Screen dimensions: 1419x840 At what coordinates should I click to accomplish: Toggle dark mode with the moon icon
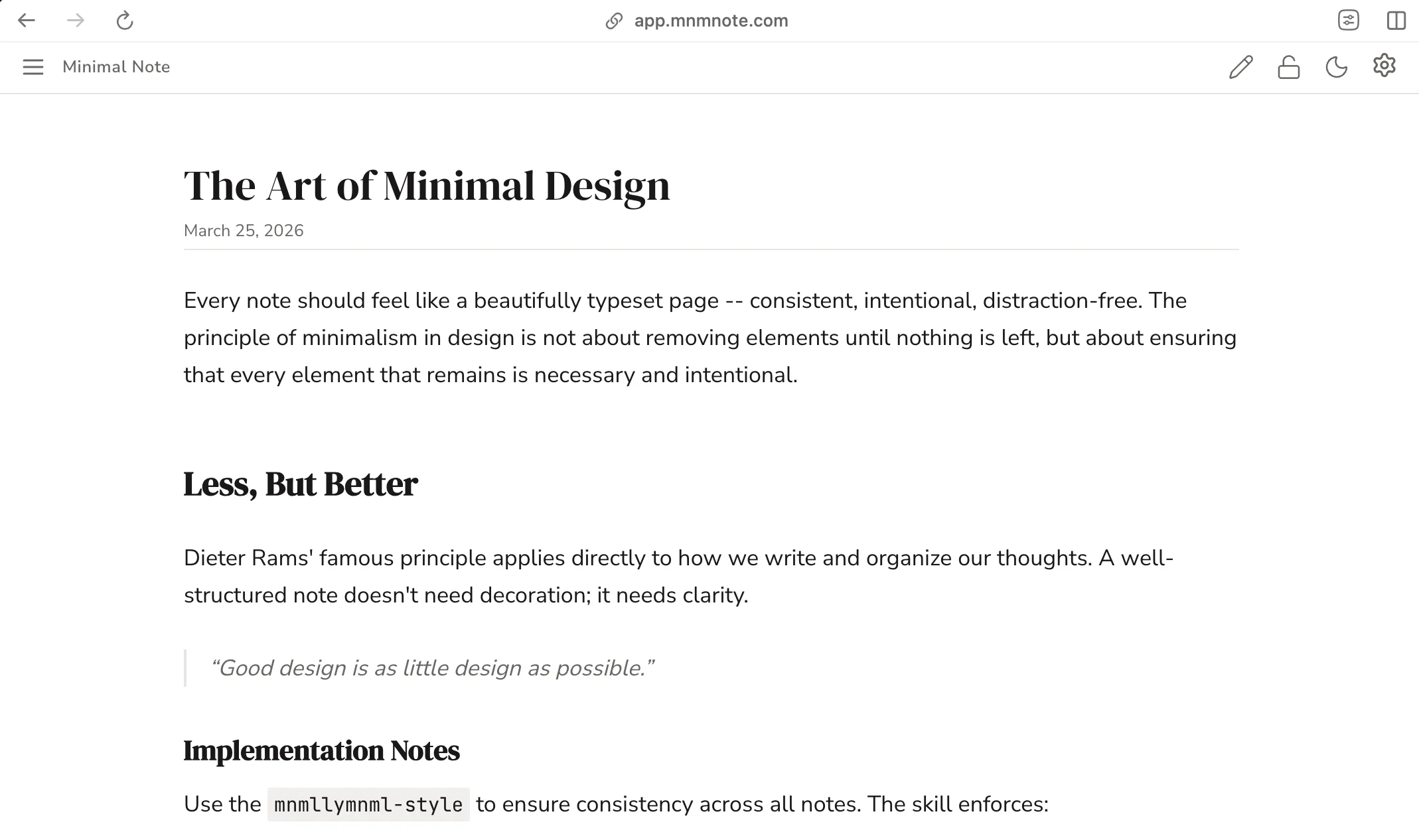pyautogui.click(x=1337, y=67)
